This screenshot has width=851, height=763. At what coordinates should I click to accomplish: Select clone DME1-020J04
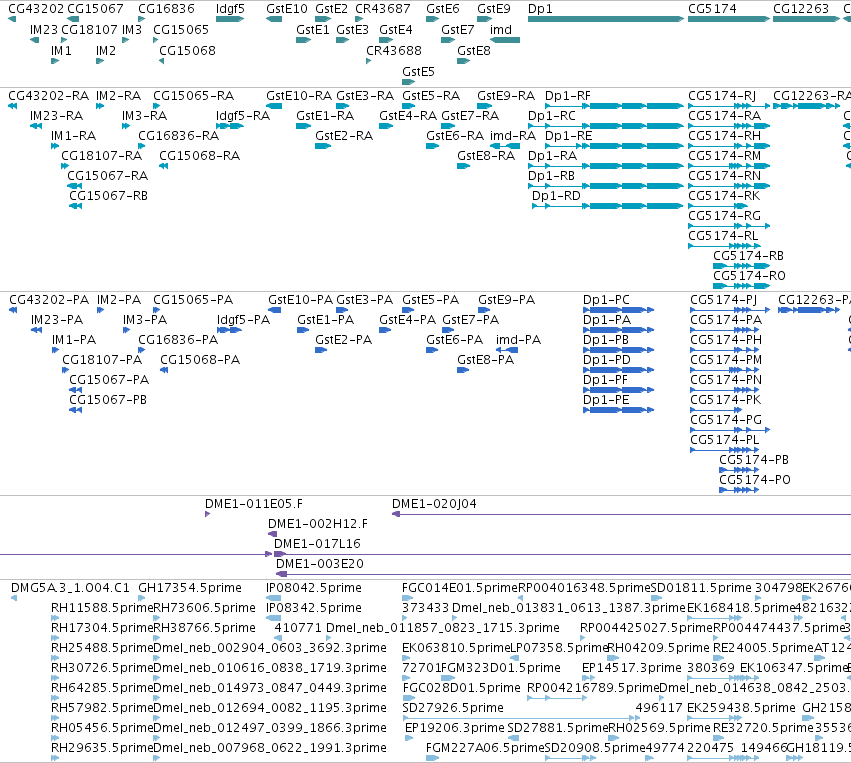click(621, 514)
